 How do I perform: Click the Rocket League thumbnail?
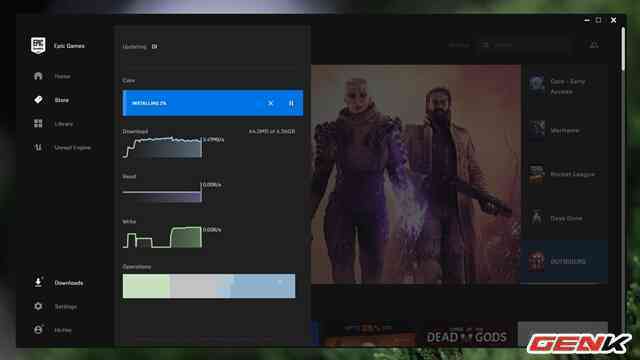(x=536, y=174)
